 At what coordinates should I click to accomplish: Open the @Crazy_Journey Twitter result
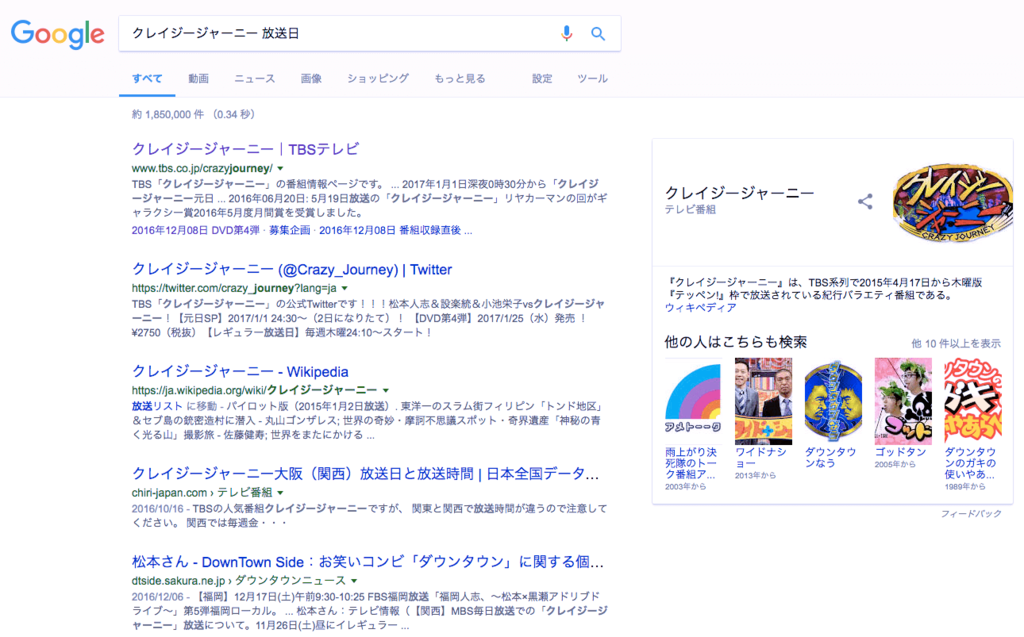(x=292, y=269)
